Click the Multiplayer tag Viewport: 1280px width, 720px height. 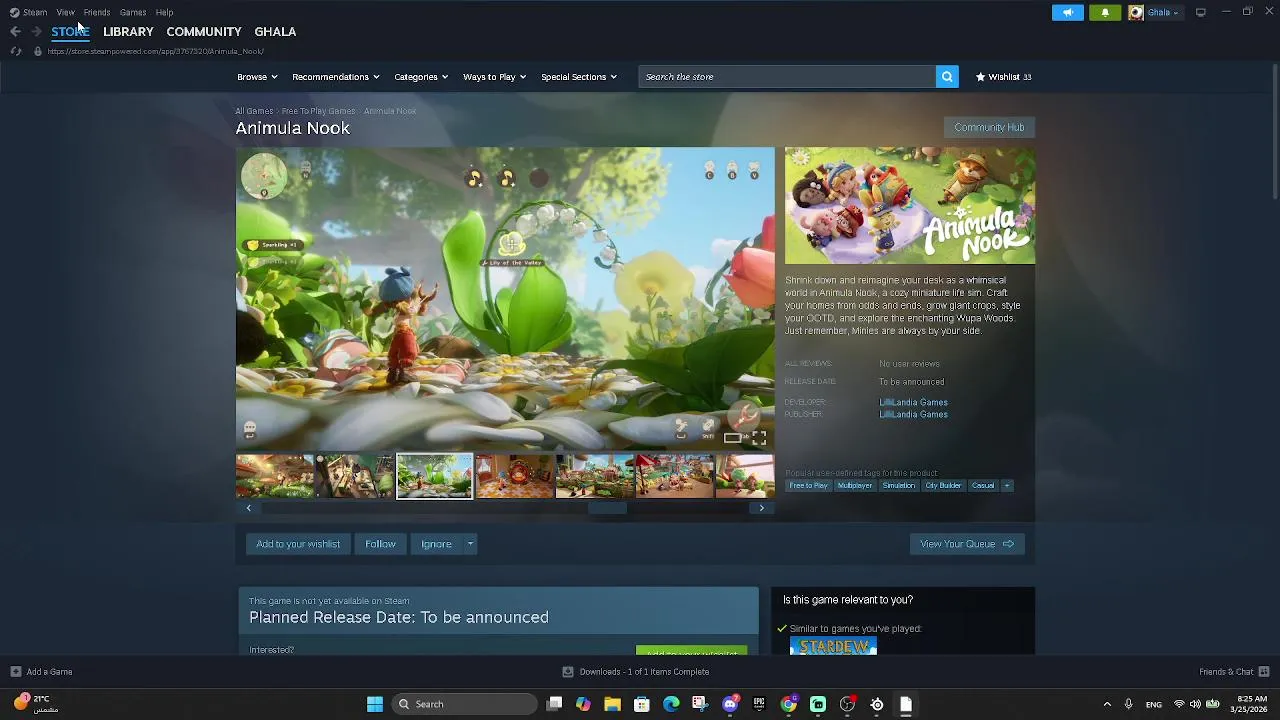click(x=855, y=486)
